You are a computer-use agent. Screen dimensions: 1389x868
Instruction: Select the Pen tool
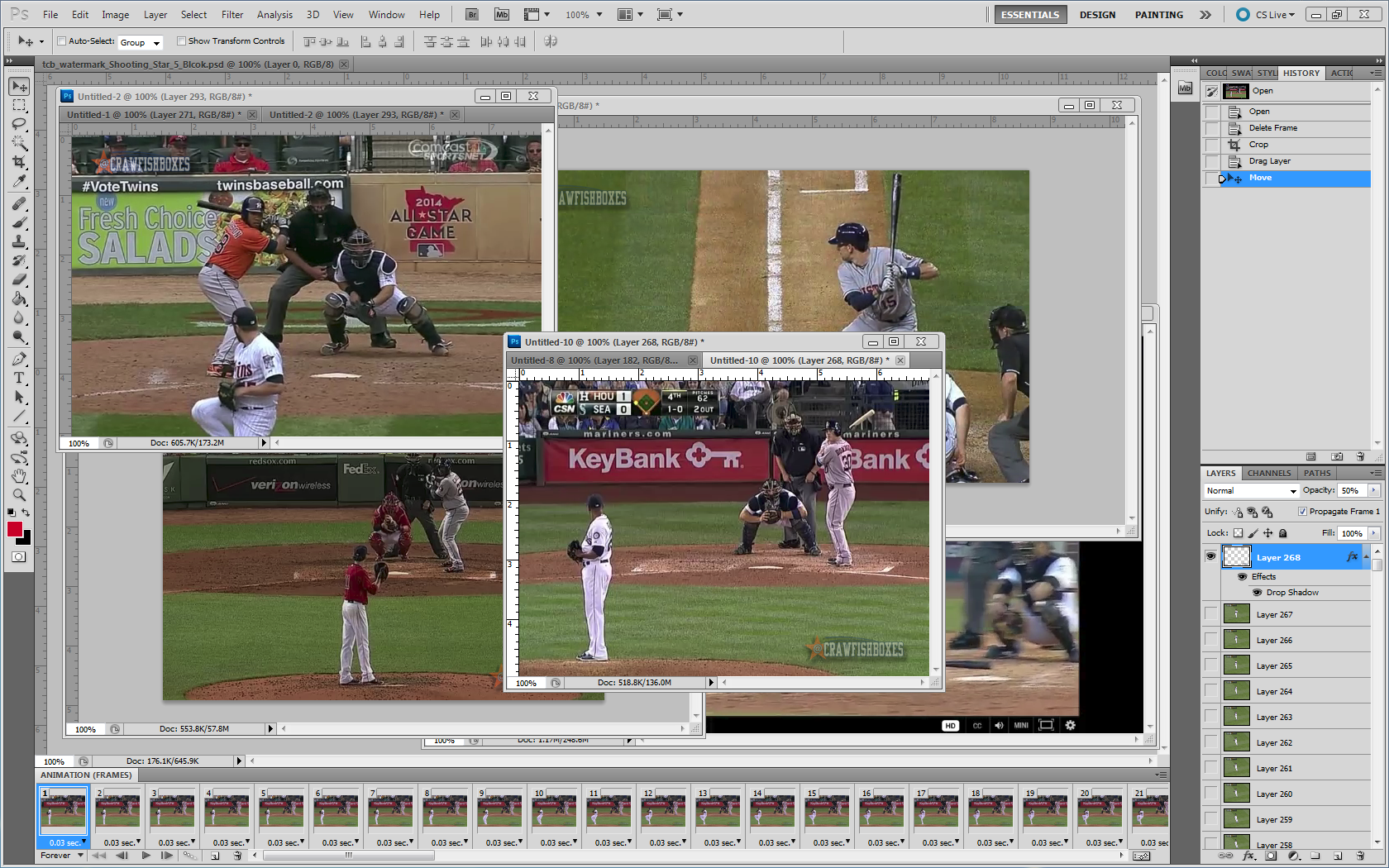point(20,359)
